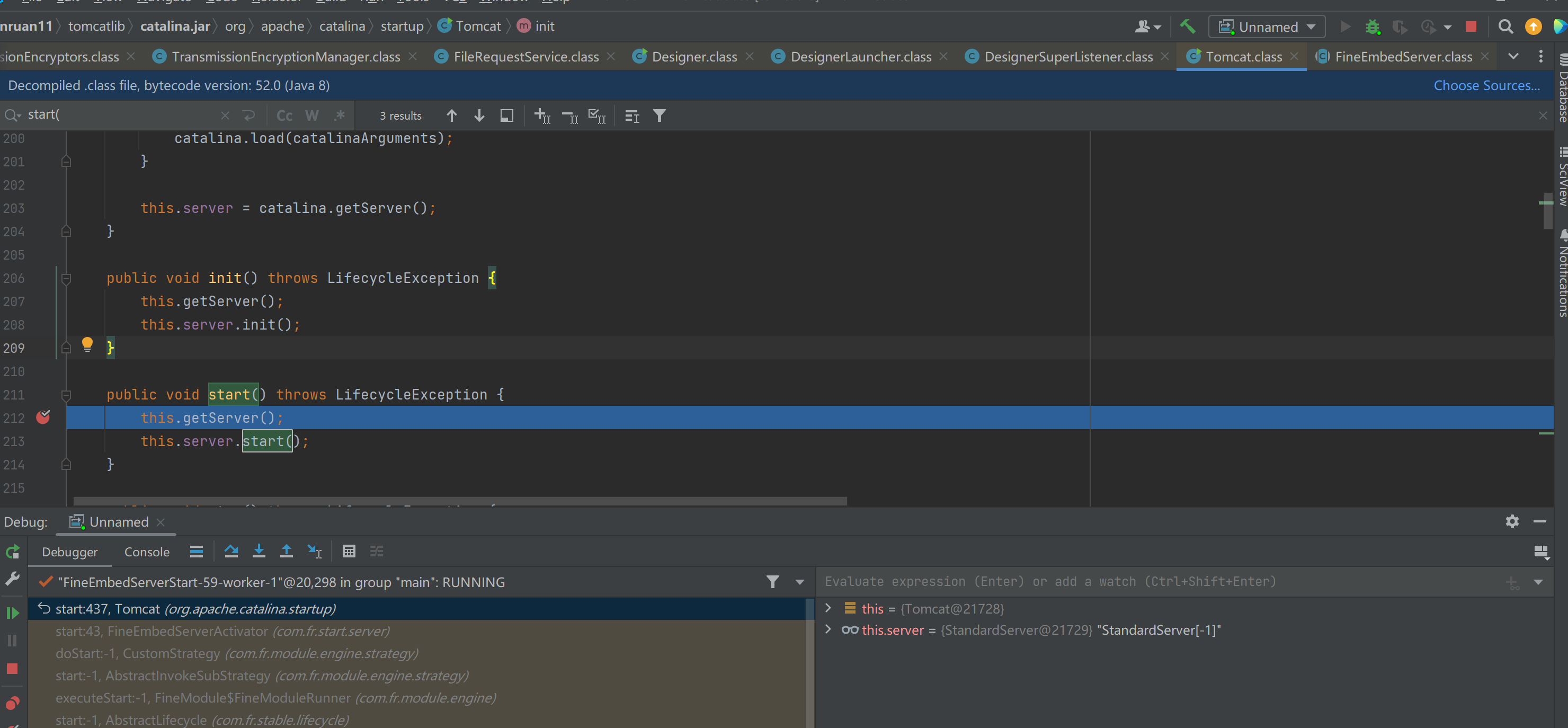This screenshot has width=1568, height=728.
Task: Close the find bar
Action: [x=1543, y=116]
